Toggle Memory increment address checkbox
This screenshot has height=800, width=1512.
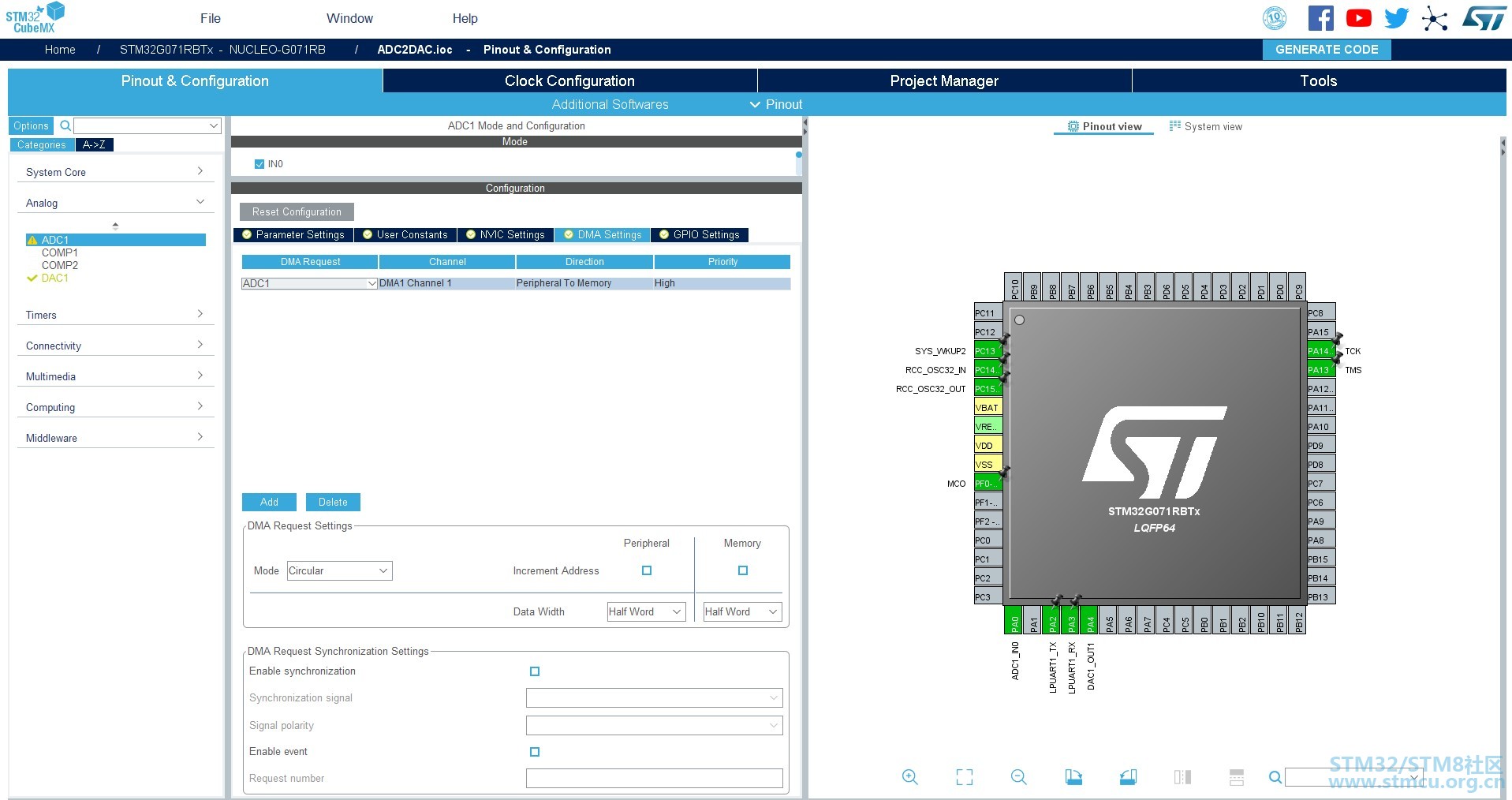pos(743,570)
